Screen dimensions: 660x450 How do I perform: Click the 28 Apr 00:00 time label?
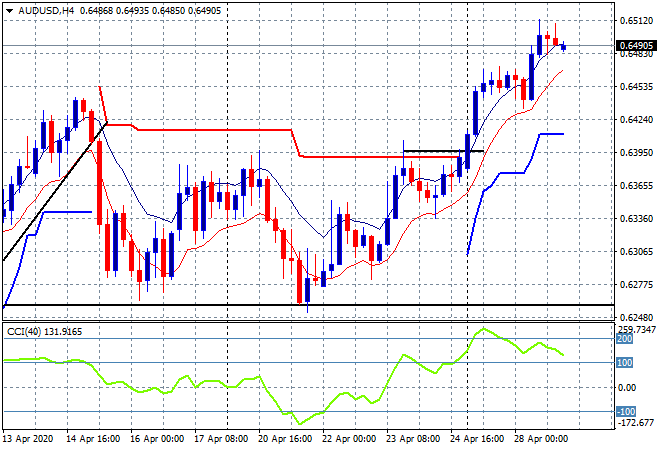click(x=540, y=439)
